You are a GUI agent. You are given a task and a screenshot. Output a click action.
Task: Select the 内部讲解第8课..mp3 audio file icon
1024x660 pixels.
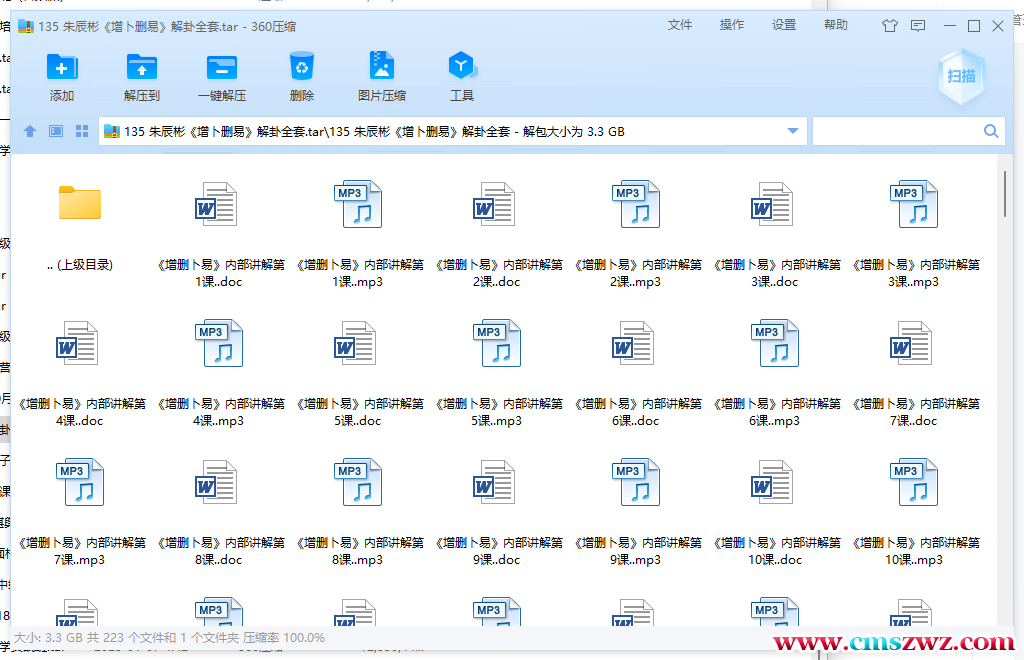pos(358,482)
